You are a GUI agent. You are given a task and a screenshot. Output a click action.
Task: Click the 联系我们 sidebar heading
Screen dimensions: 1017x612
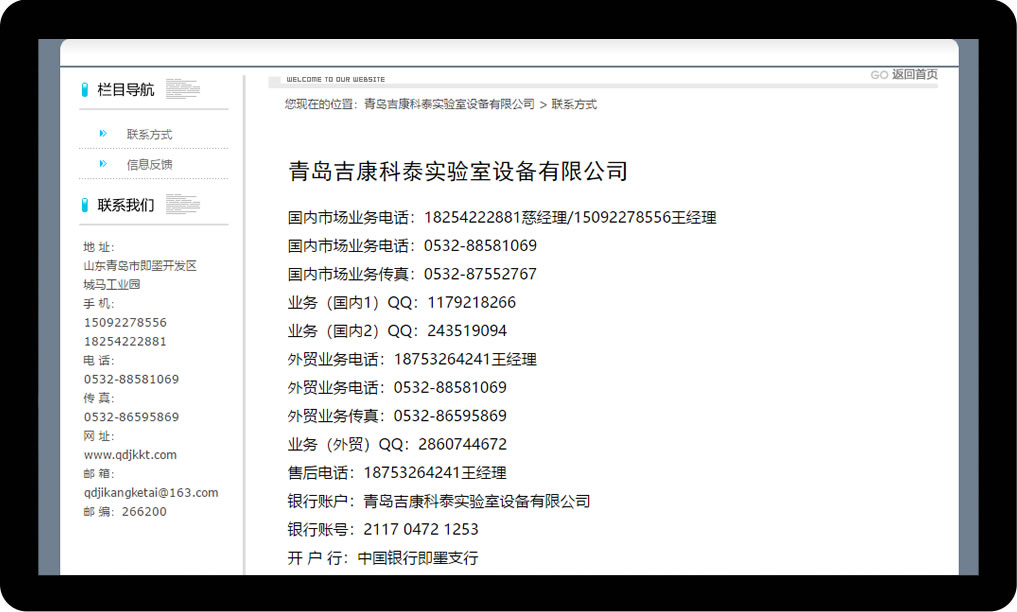click(126, 205)
